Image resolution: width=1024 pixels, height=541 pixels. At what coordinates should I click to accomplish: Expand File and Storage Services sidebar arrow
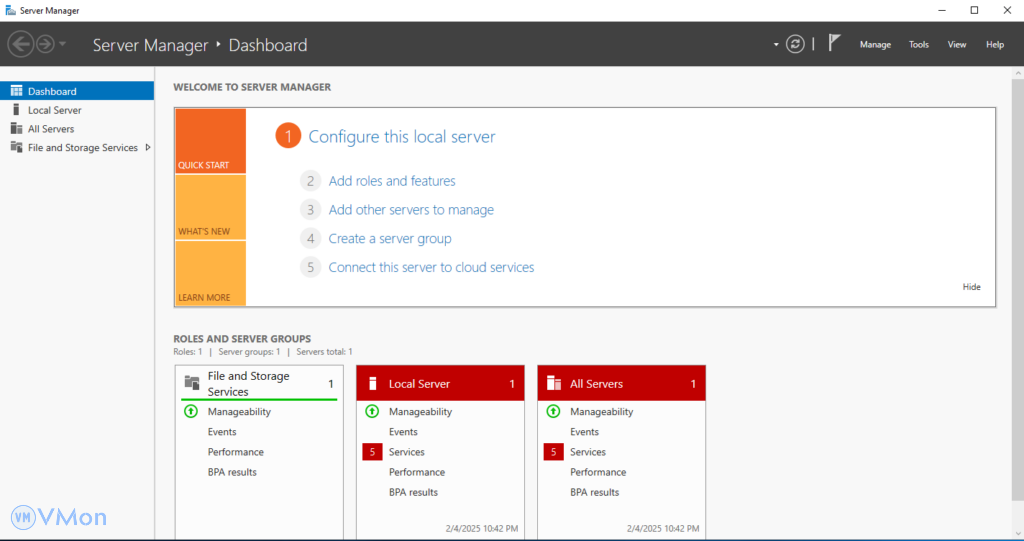(148, 147)
